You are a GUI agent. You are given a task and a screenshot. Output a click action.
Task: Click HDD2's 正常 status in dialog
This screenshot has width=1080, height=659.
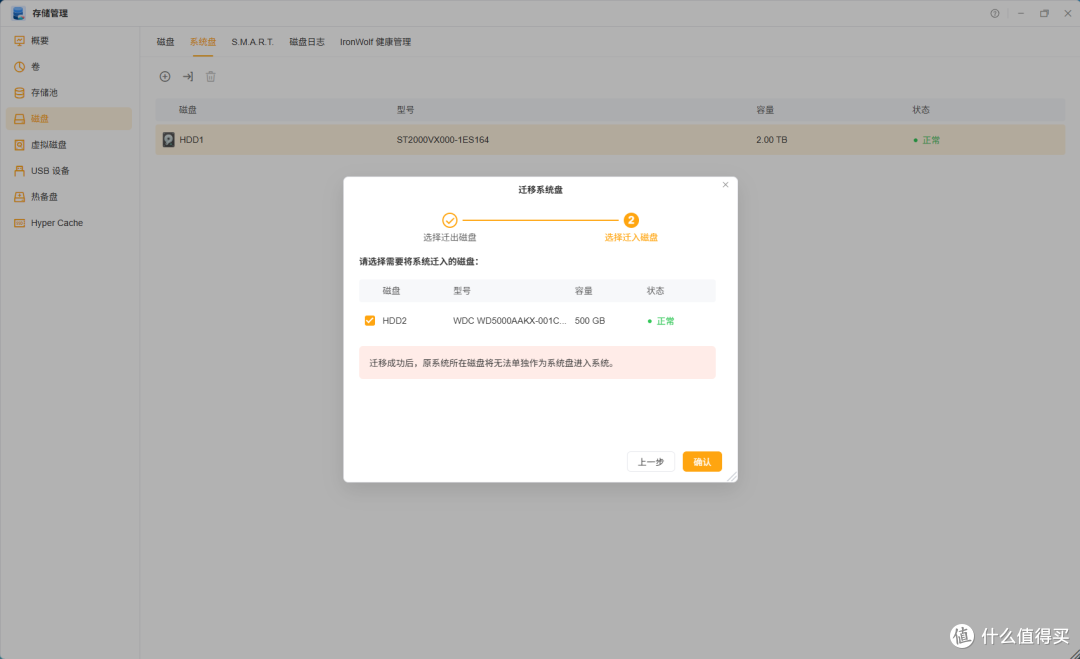pyautogui.click(x=661, y=322)
